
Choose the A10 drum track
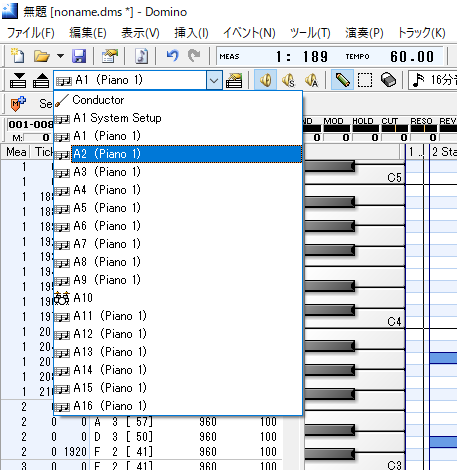178,298
